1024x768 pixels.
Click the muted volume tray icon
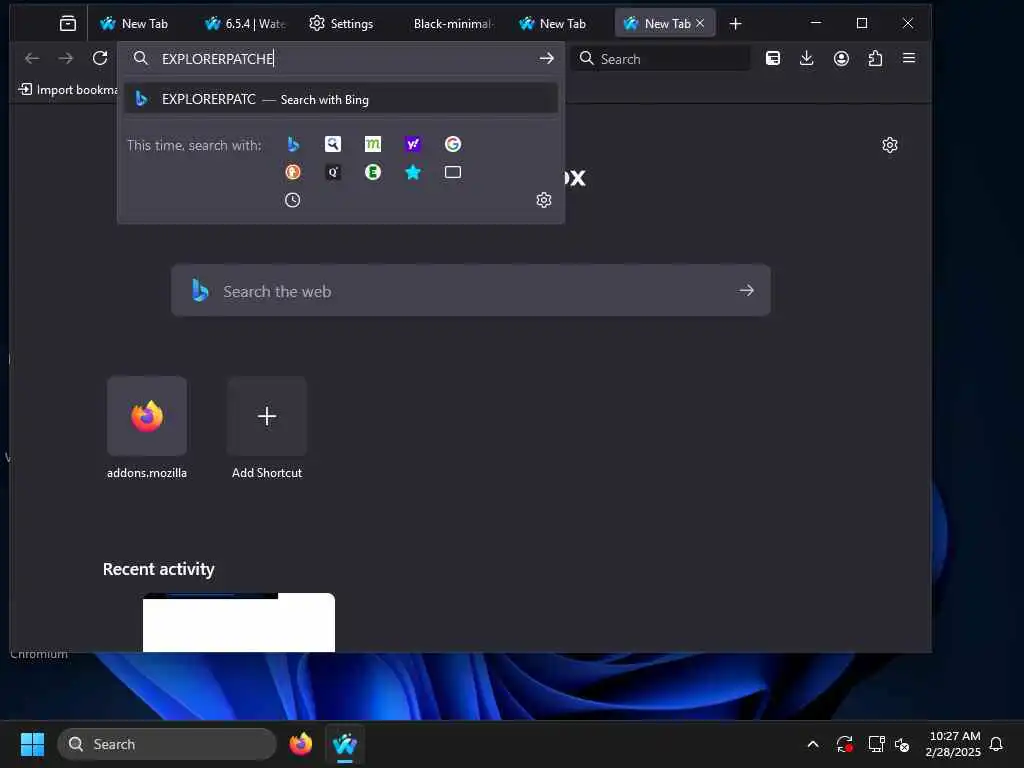903,744
